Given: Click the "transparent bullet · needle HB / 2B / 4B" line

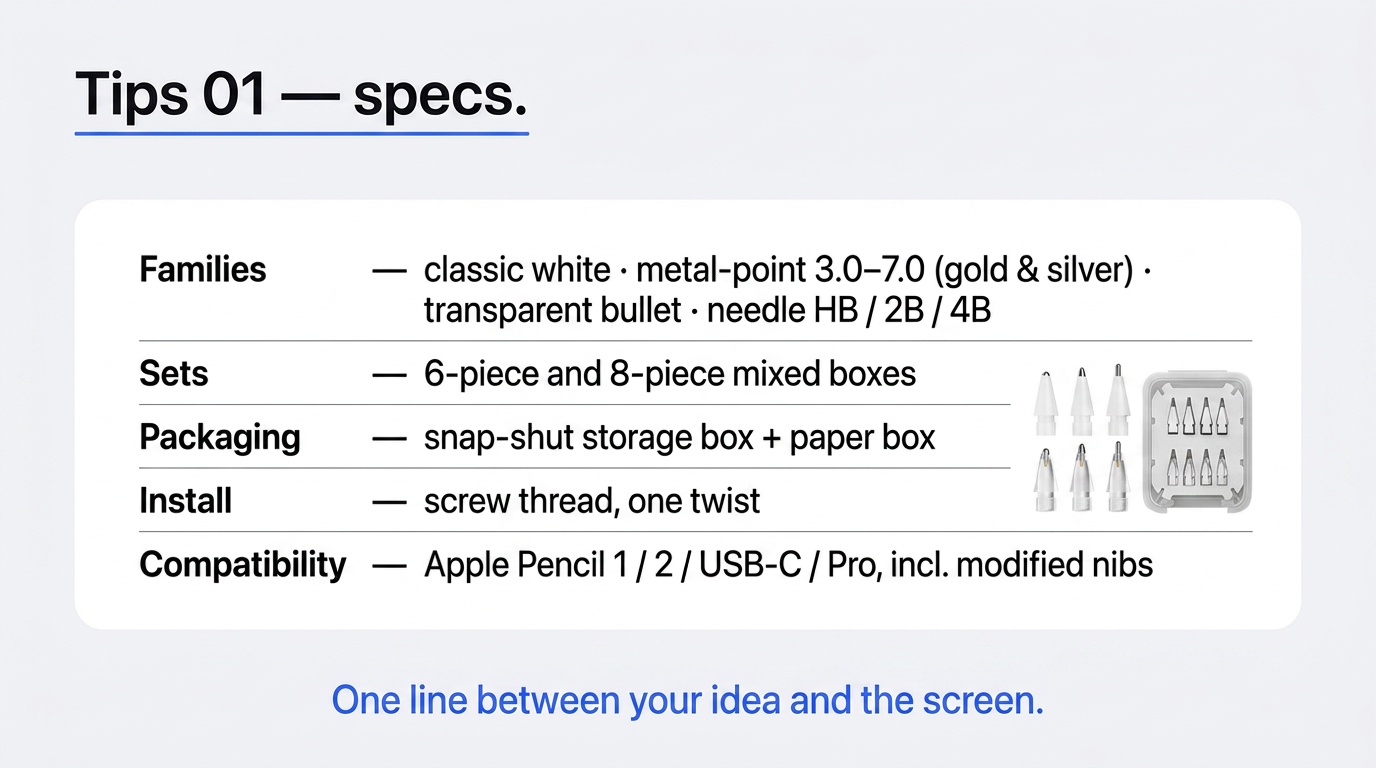Looking at the screenshot, I should (707, 311).
